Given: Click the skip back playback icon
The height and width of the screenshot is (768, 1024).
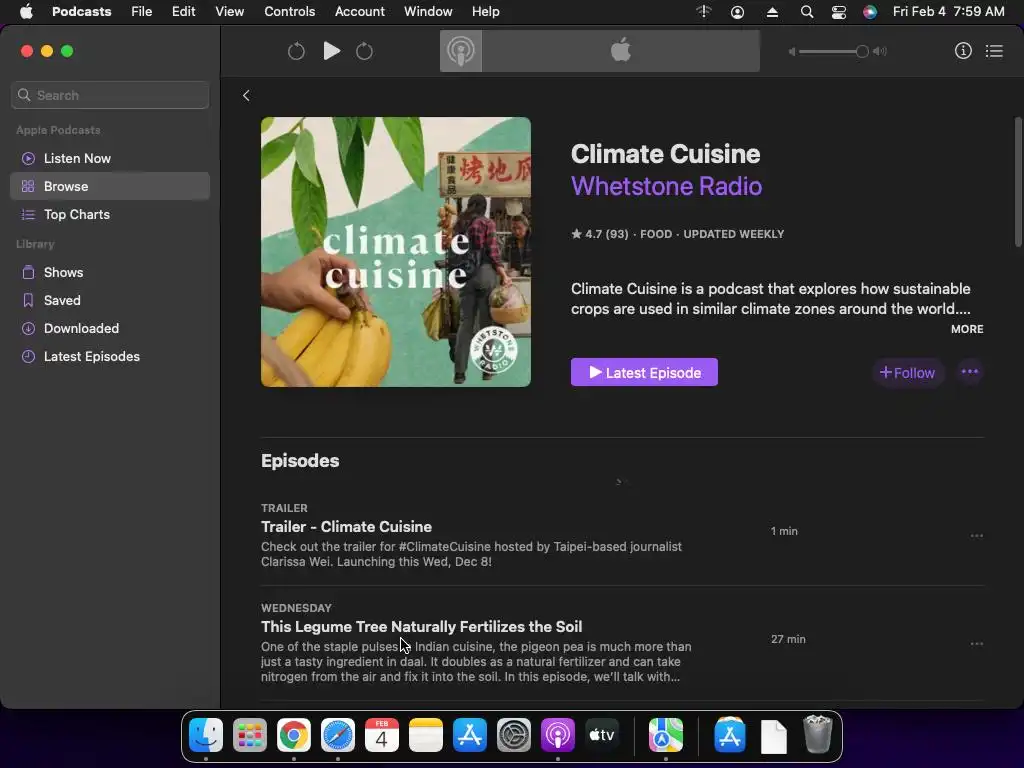Looking at the screenshot, I should click(296, 51).
